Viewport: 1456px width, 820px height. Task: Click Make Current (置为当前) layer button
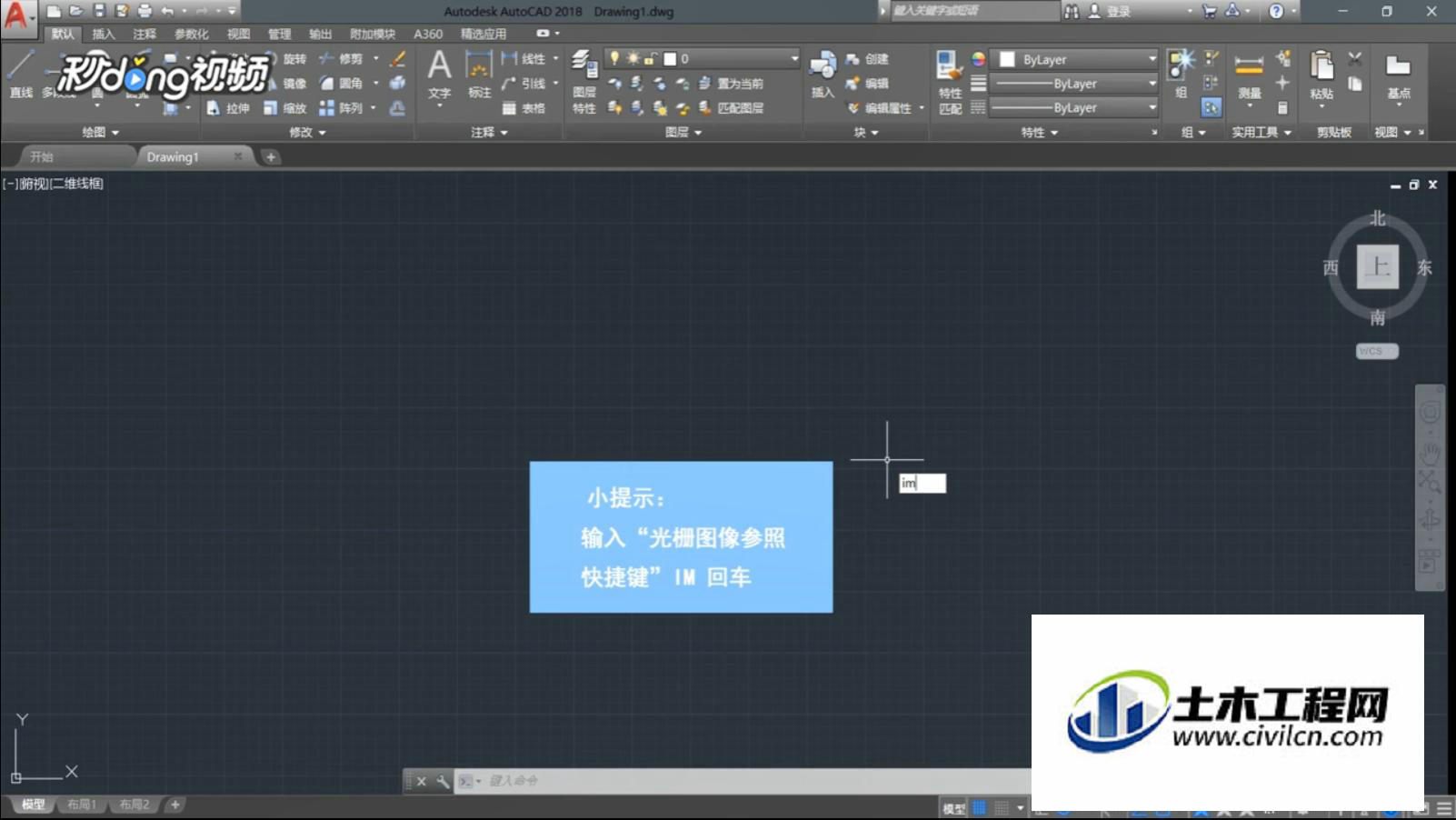[x=731, y=84]
